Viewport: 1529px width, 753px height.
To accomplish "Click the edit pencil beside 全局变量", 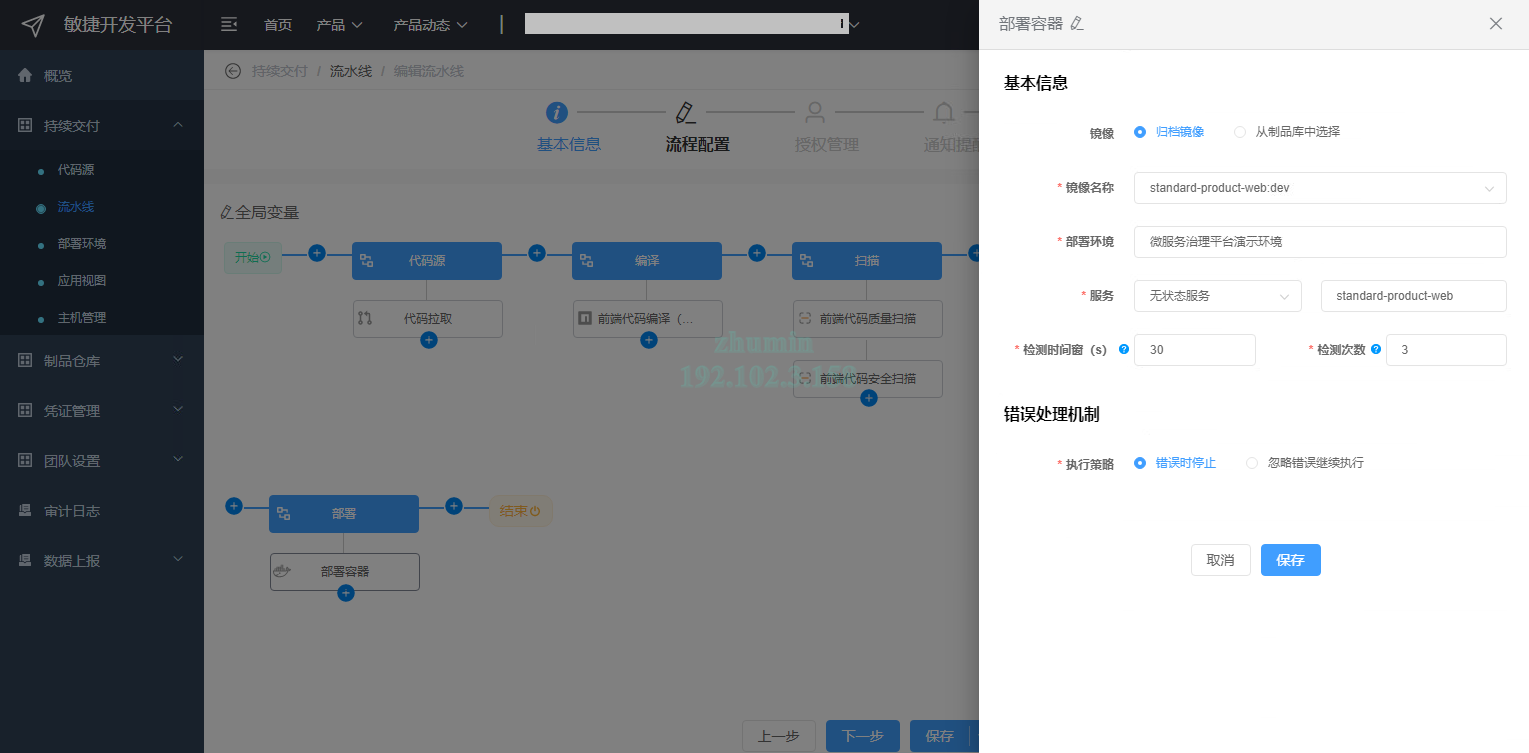I will tap(226, 212).
